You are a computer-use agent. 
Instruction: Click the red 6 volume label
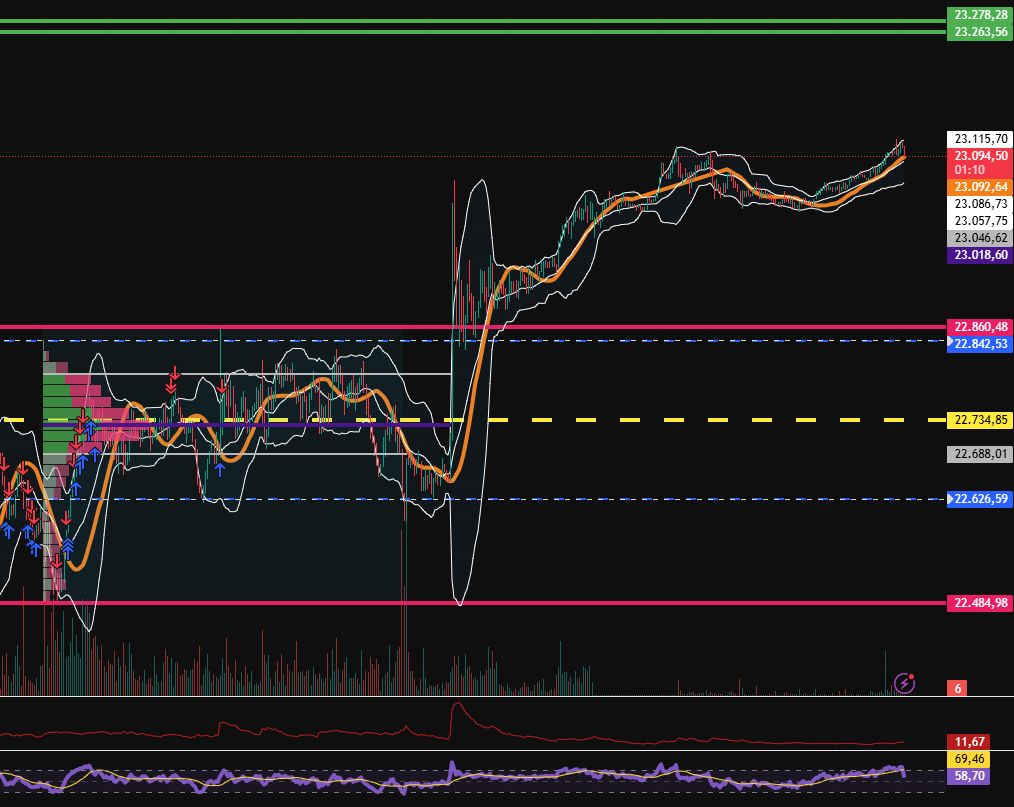958,688
